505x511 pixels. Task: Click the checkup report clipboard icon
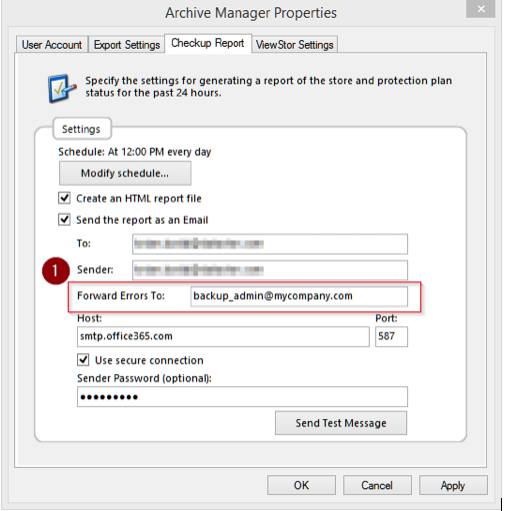click(x=62, y=88)
